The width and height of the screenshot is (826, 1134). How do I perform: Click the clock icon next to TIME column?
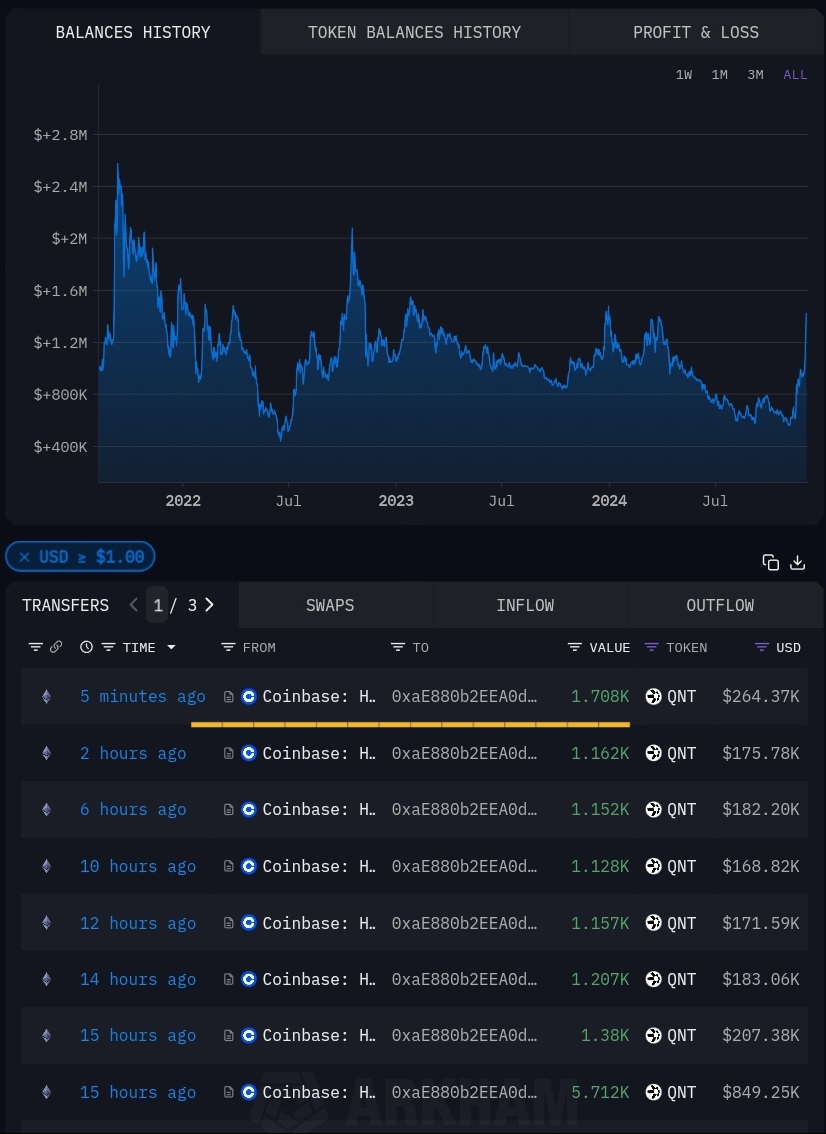coord(86,647)
